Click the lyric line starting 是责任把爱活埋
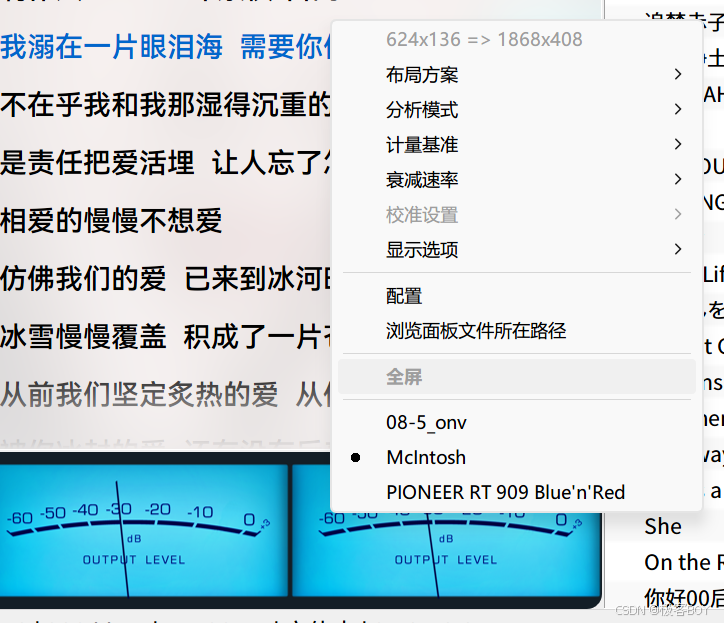The image size is (724, 623). [x=165, y=163]
